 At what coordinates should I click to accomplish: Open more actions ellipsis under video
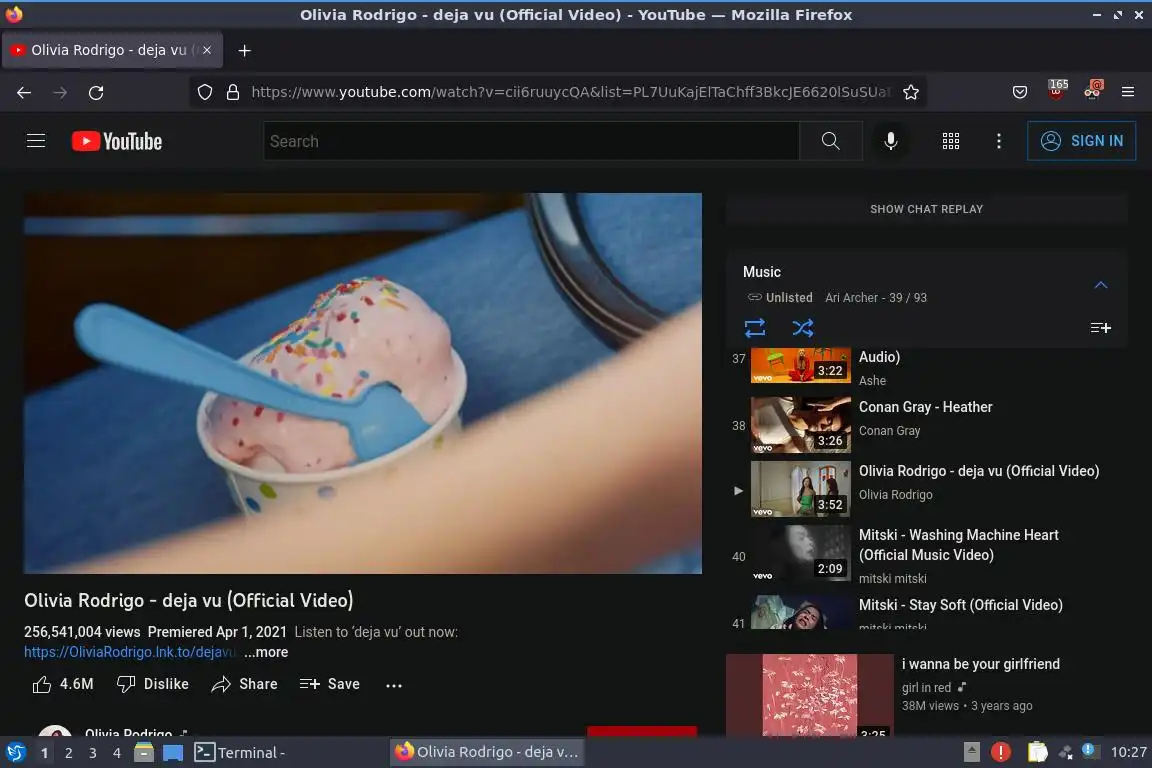[x=394, y=685]
